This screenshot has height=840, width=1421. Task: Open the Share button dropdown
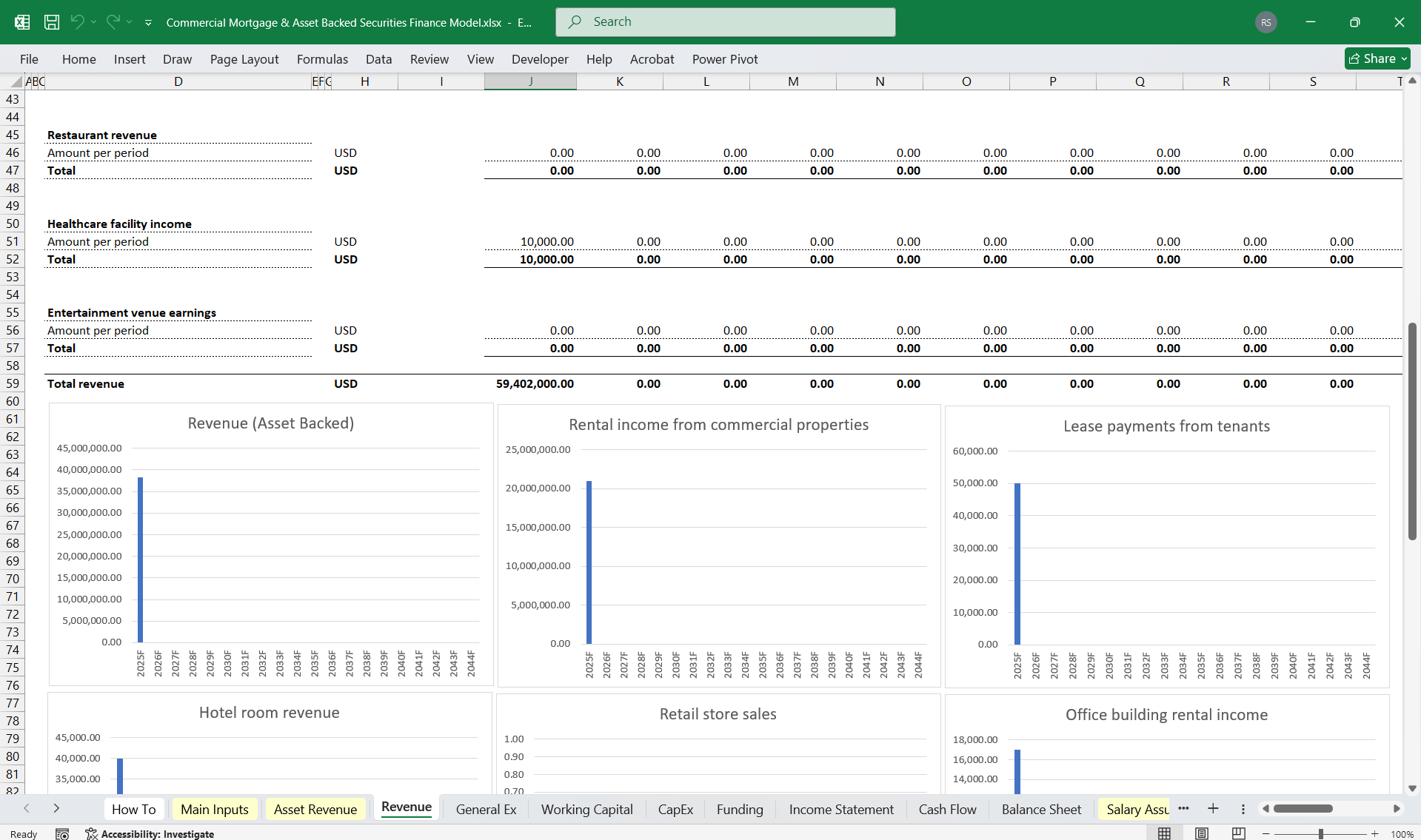(x=1404, y=58)
